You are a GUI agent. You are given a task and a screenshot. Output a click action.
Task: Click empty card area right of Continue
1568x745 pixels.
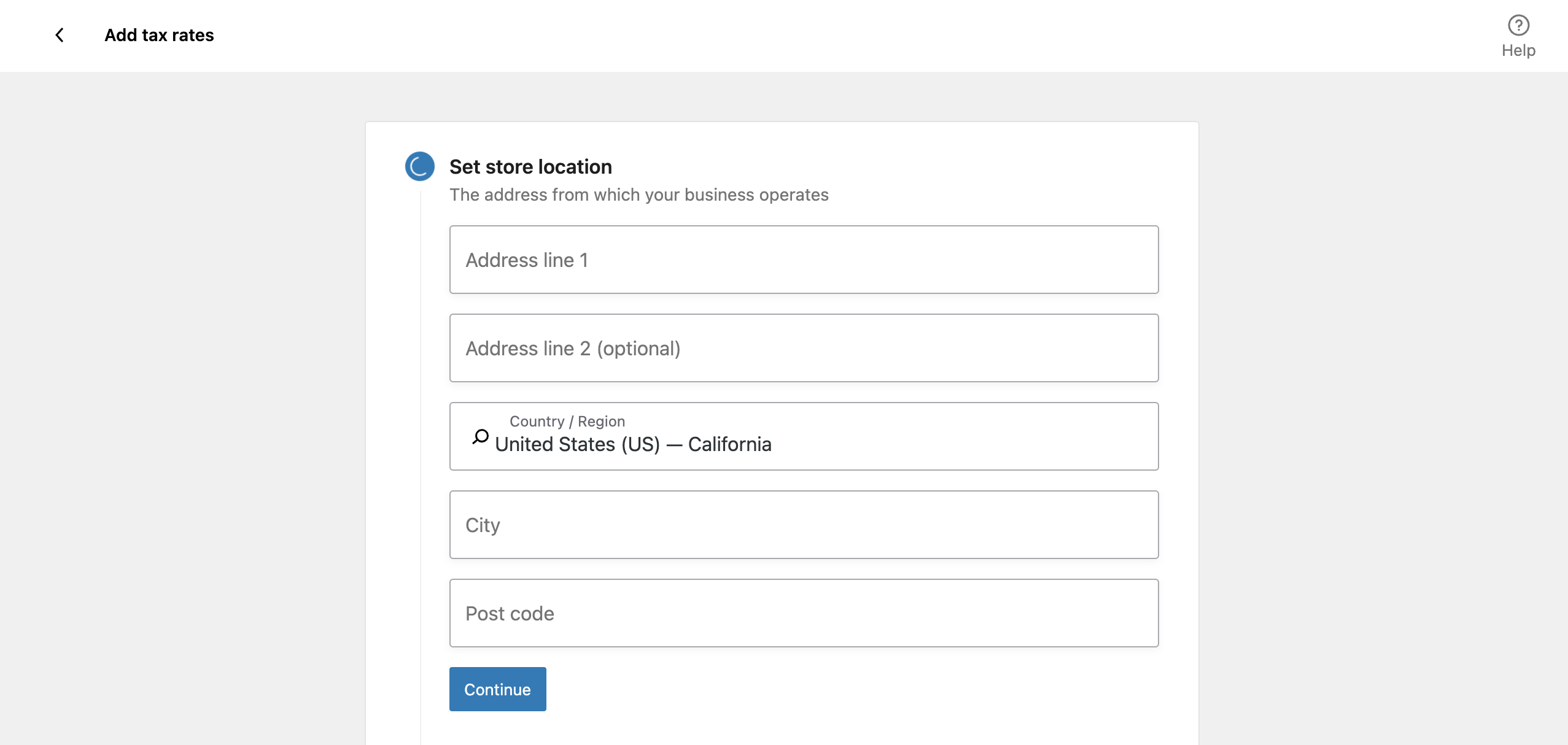(x=860, y=689)
